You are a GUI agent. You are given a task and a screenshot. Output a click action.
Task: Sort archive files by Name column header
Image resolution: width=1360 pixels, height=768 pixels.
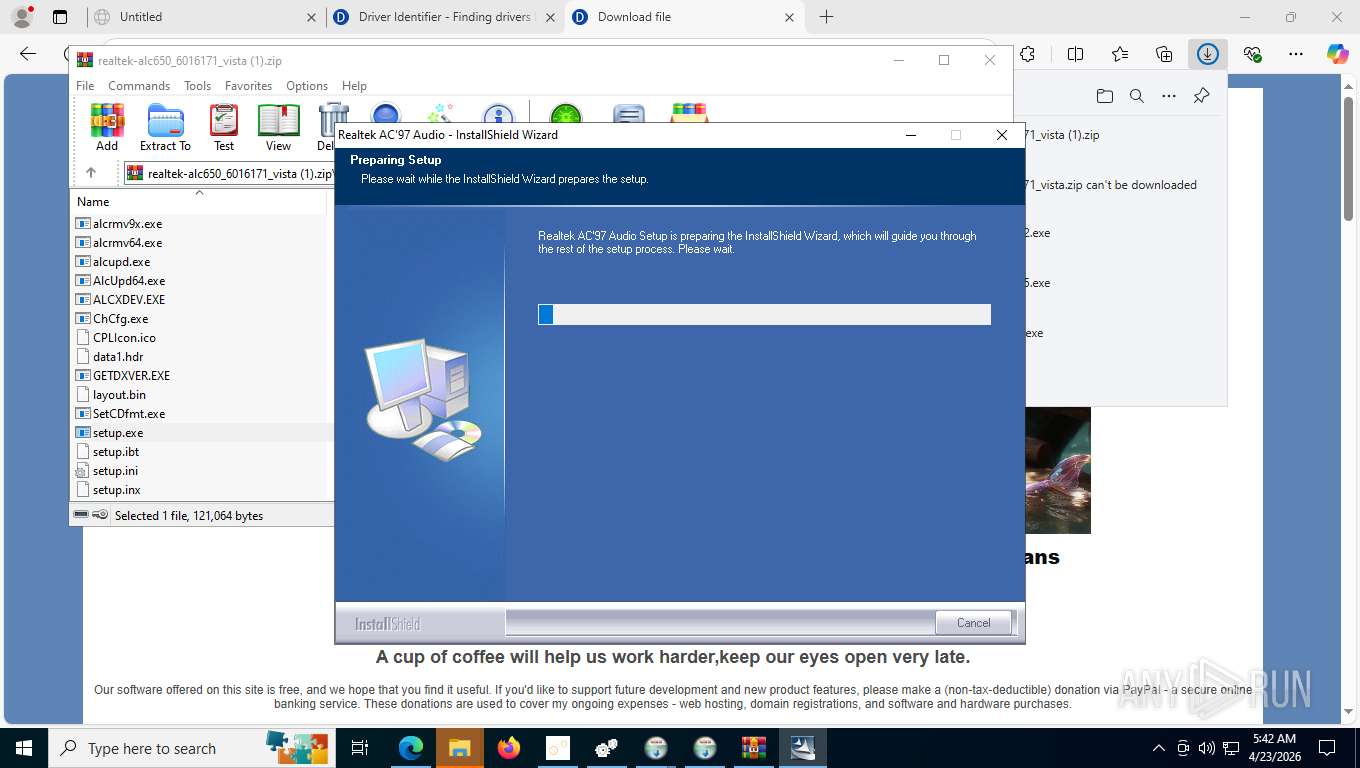(199, 201)
